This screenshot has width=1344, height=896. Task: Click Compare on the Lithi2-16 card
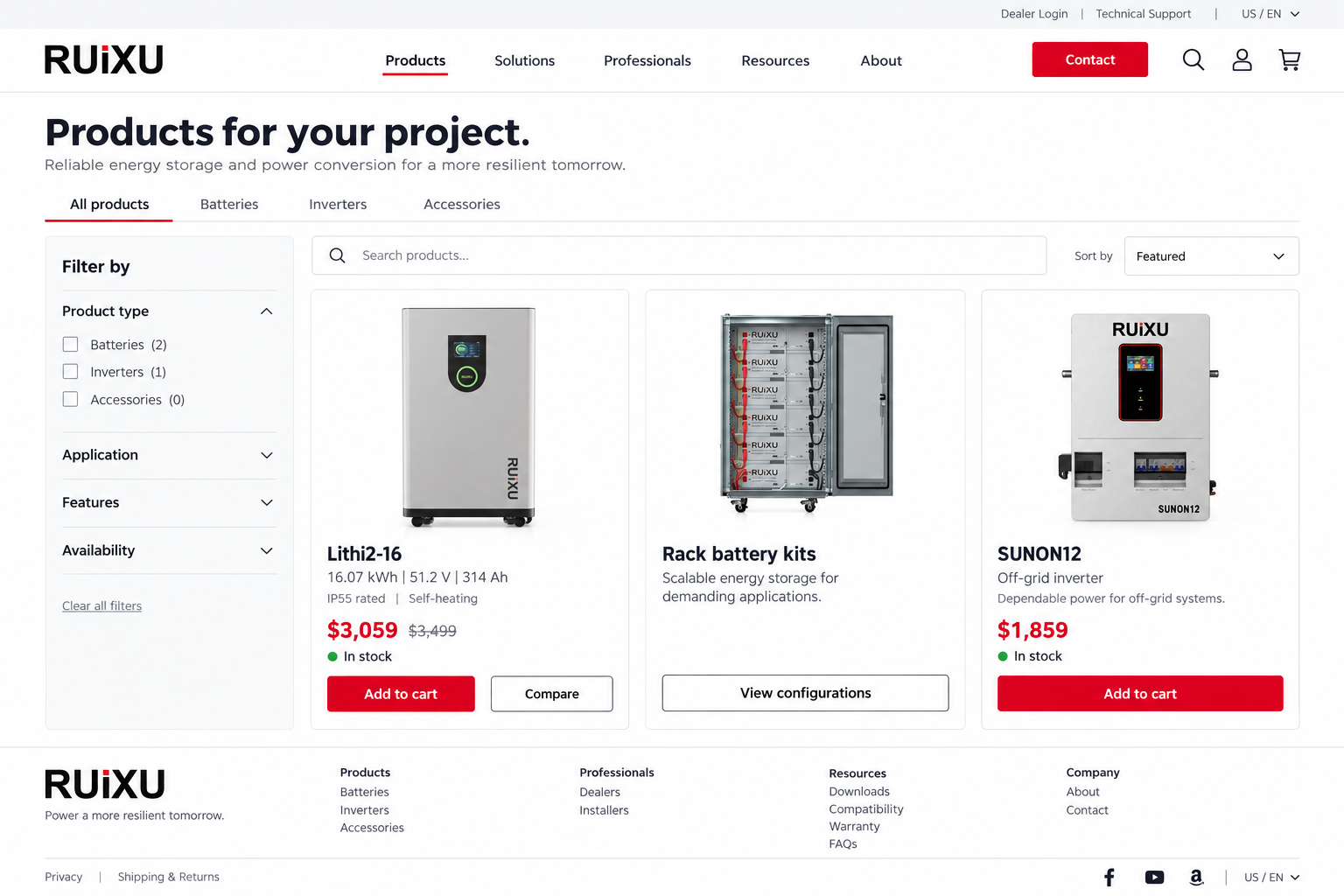click(552, 694)
